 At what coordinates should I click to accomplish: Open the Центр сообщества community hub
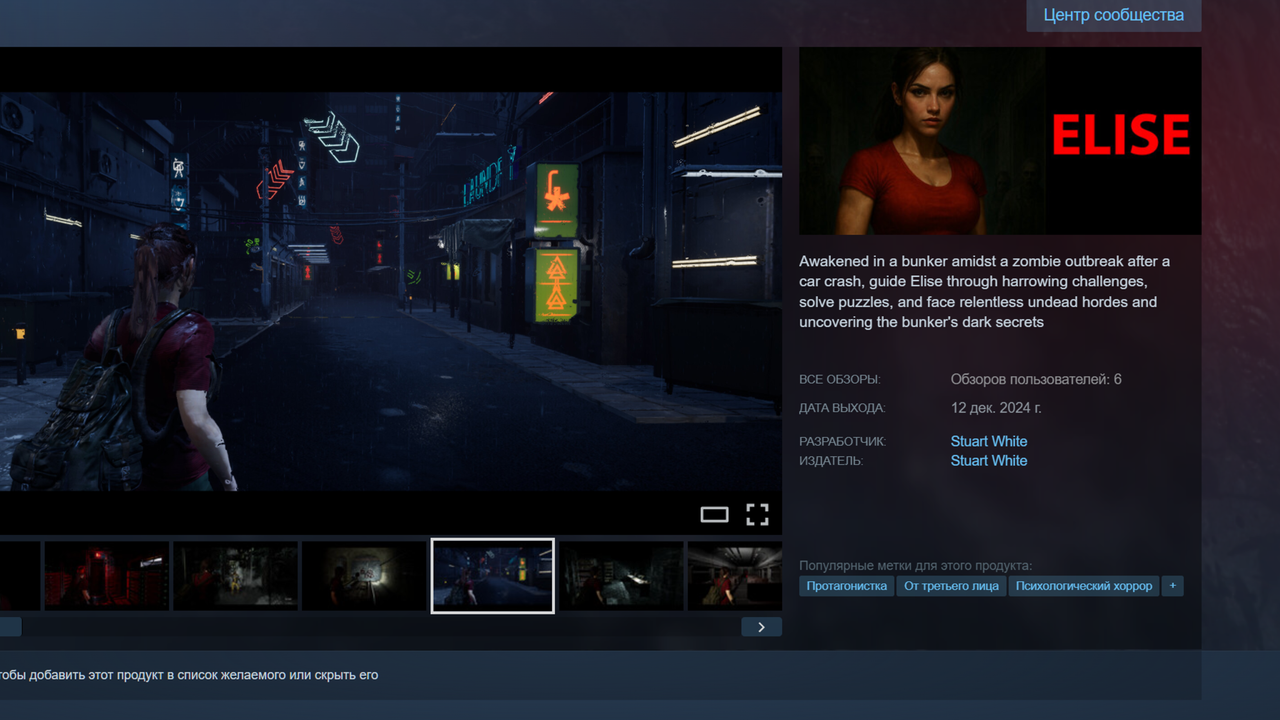(x=1113, y=15)
